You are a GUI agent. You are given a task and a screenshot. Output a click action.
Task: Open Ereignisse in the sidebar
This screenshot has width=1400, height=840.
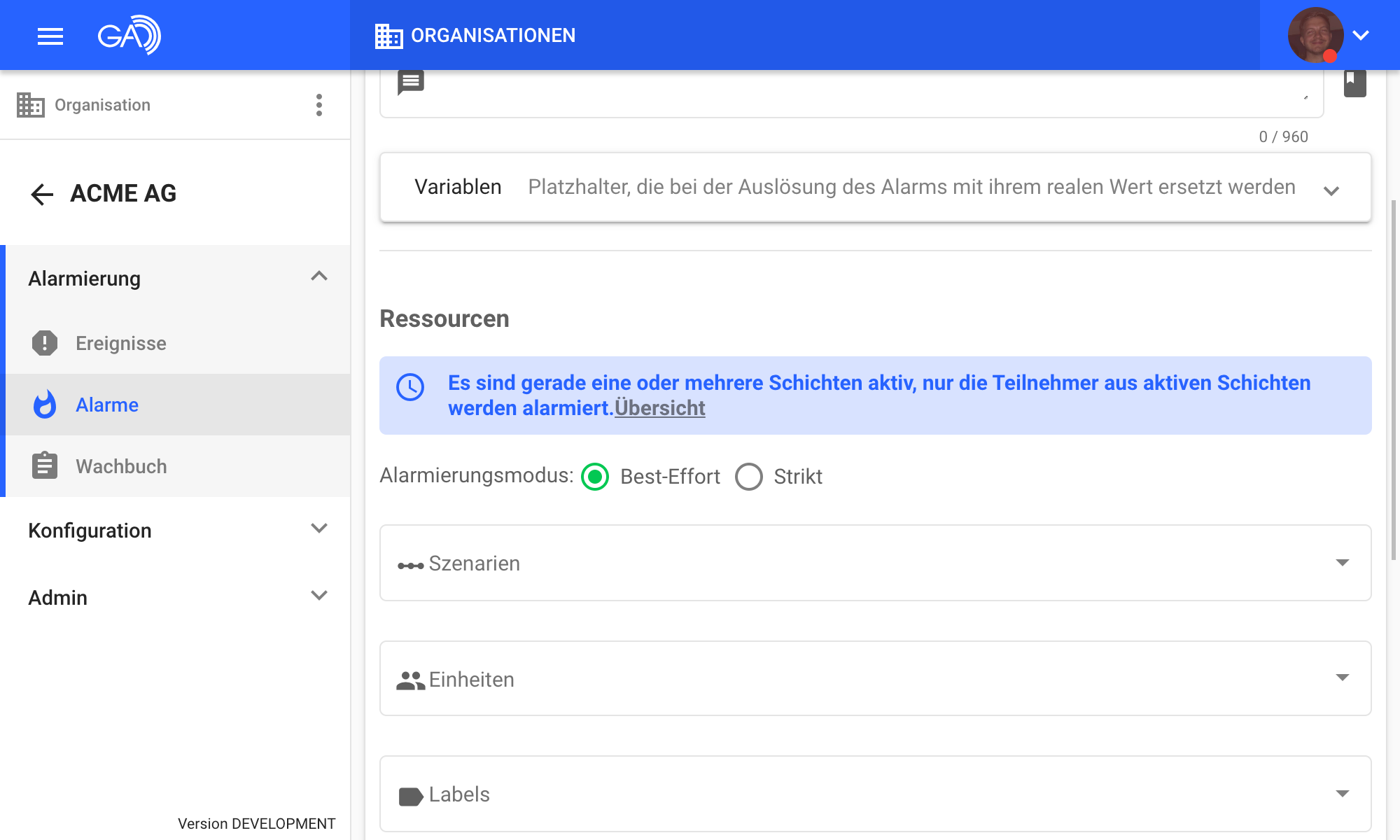[120, 343]
